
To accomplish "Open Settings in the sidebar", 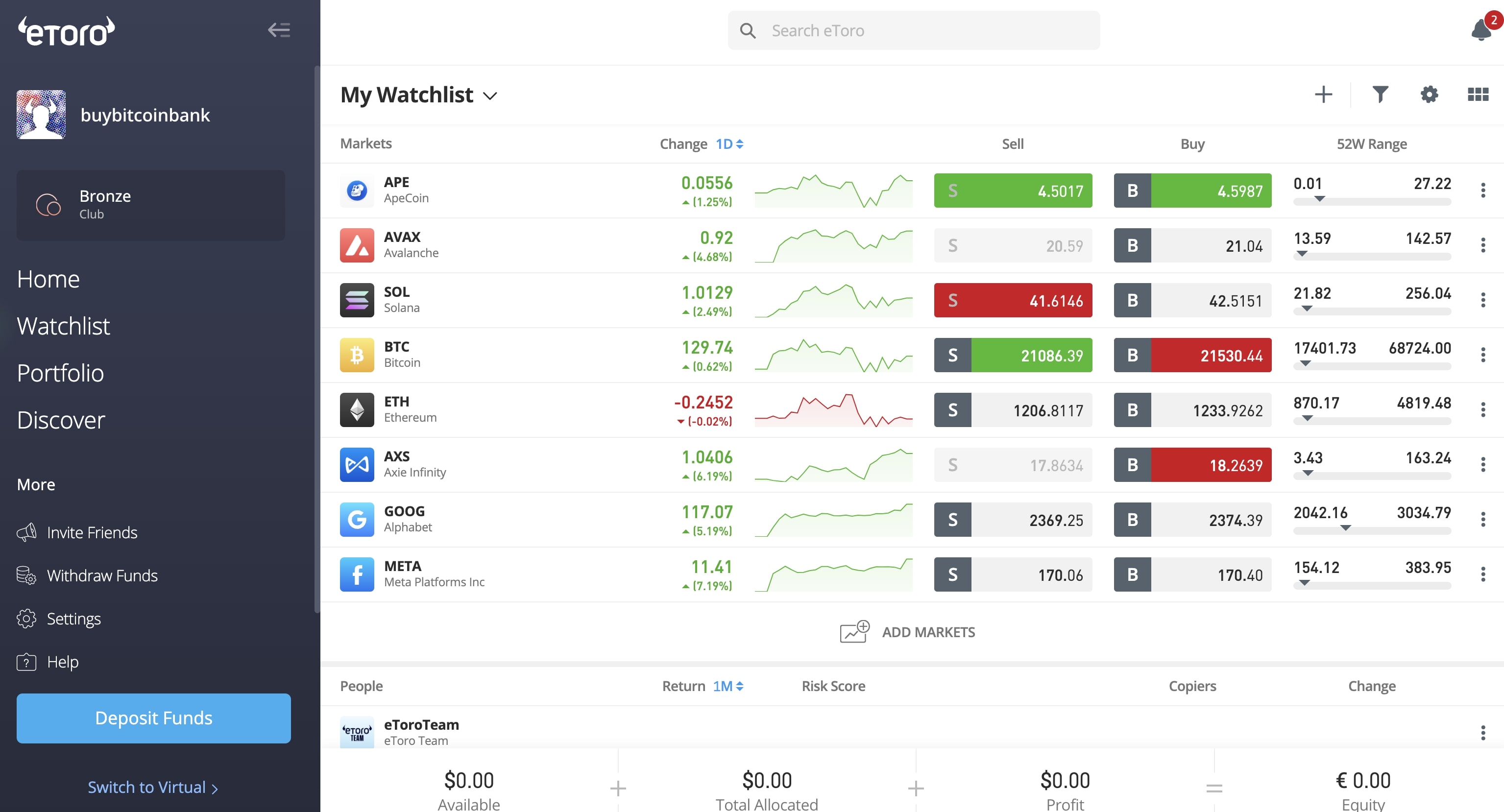I will 58,619.
